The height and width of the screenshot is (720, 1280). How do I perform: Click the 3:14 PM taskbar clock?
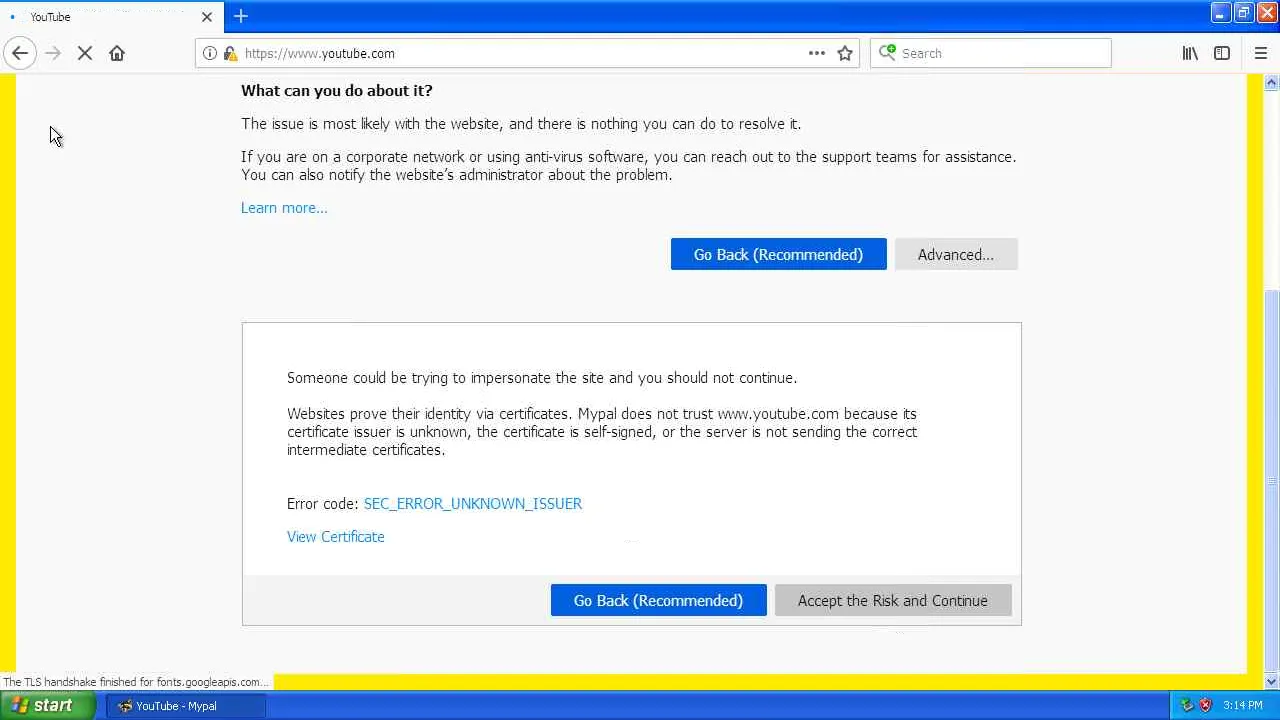tap(1243, 705)
